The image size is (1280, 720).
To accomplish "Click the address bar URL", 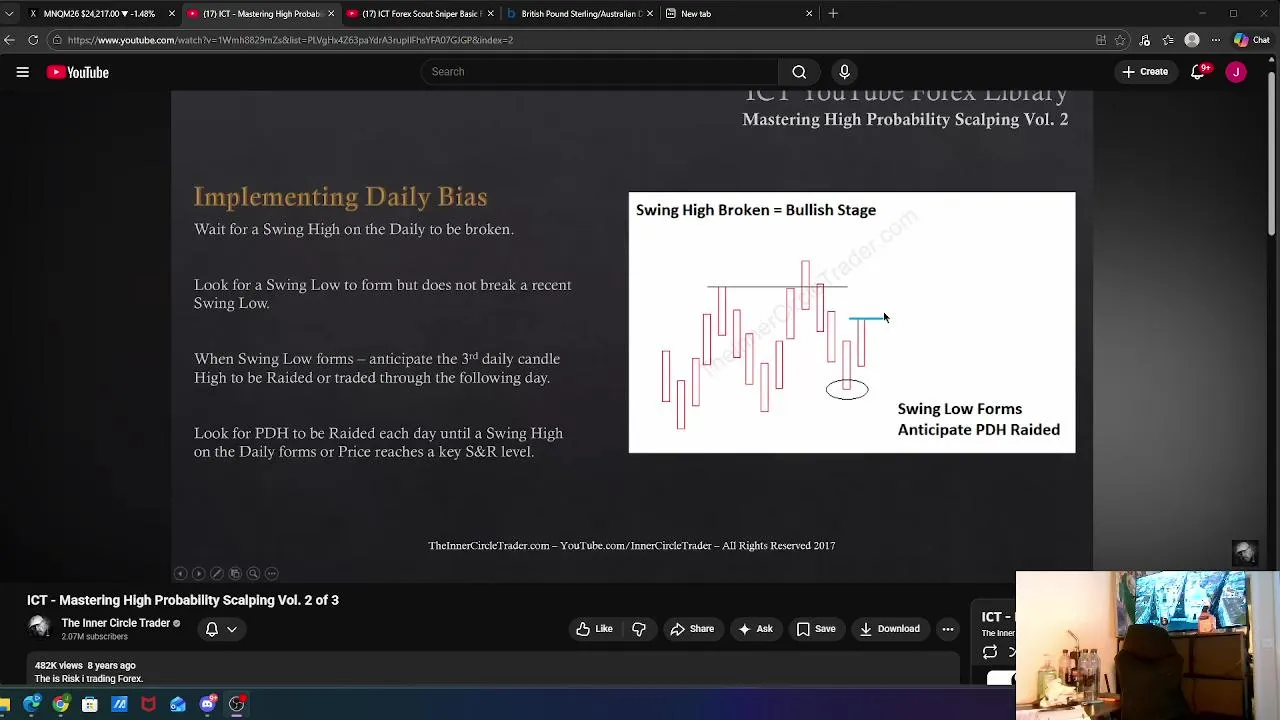I will point(290,40).
